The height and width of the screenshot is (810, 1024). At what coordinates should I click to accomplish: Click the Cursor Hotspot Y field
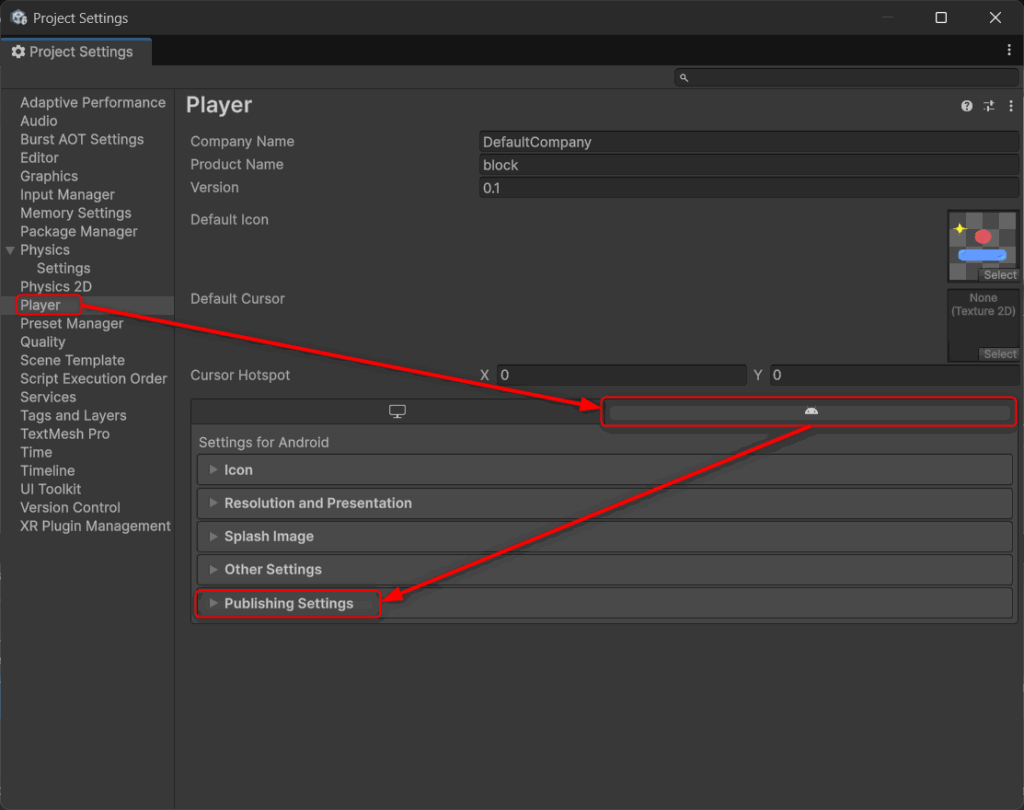point(894,375)
